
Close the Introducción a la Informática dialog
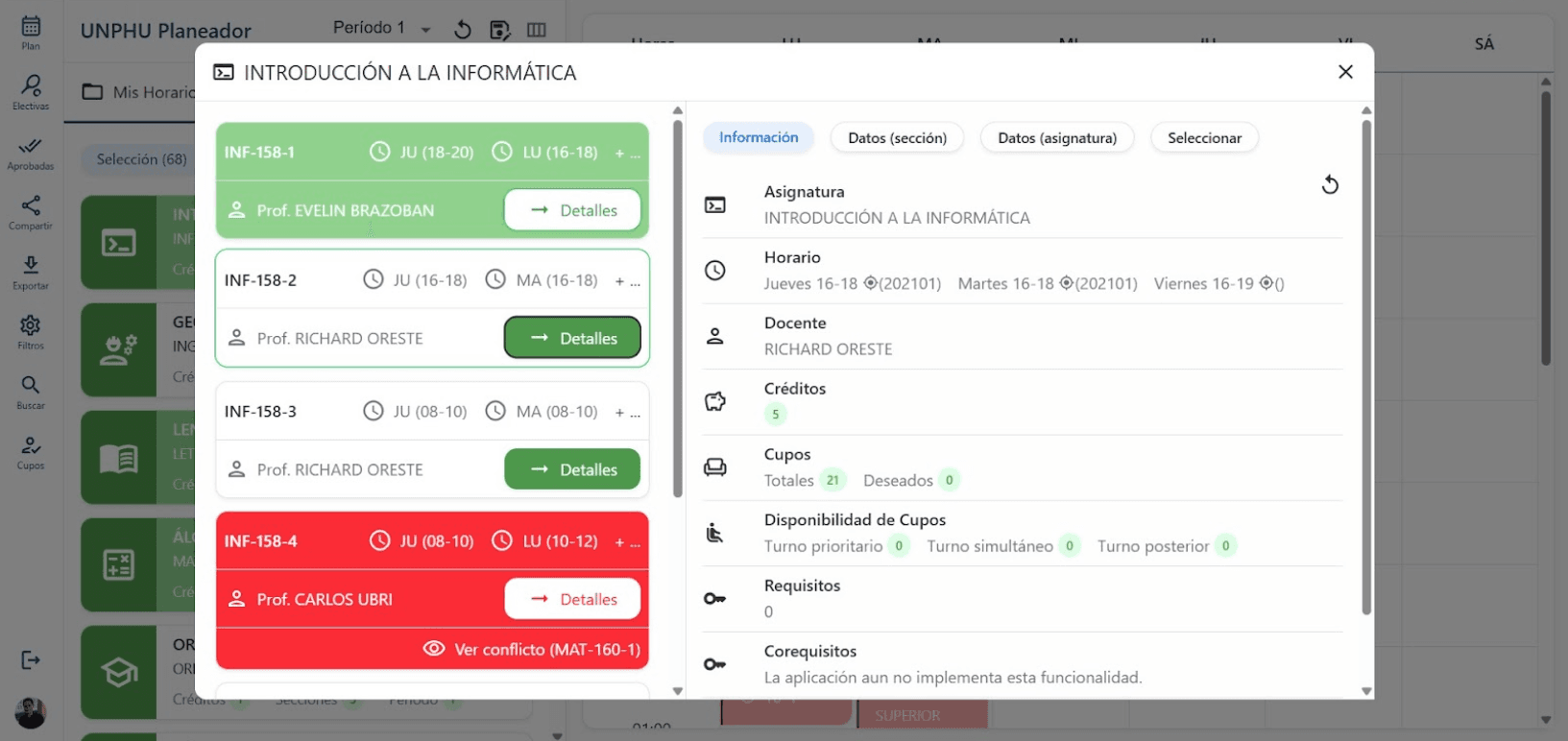click(1345, 72)
